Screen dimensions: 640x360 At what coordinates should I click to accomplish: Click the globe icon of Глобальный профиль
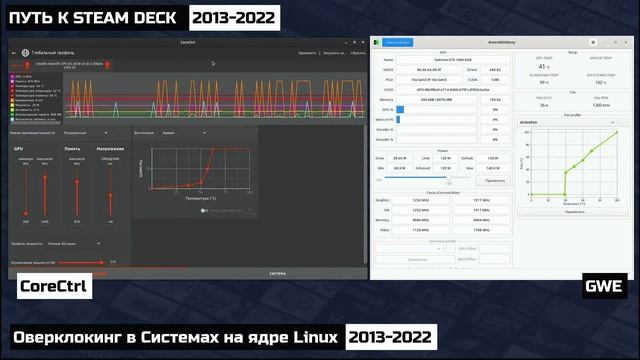tap(25, 53)
